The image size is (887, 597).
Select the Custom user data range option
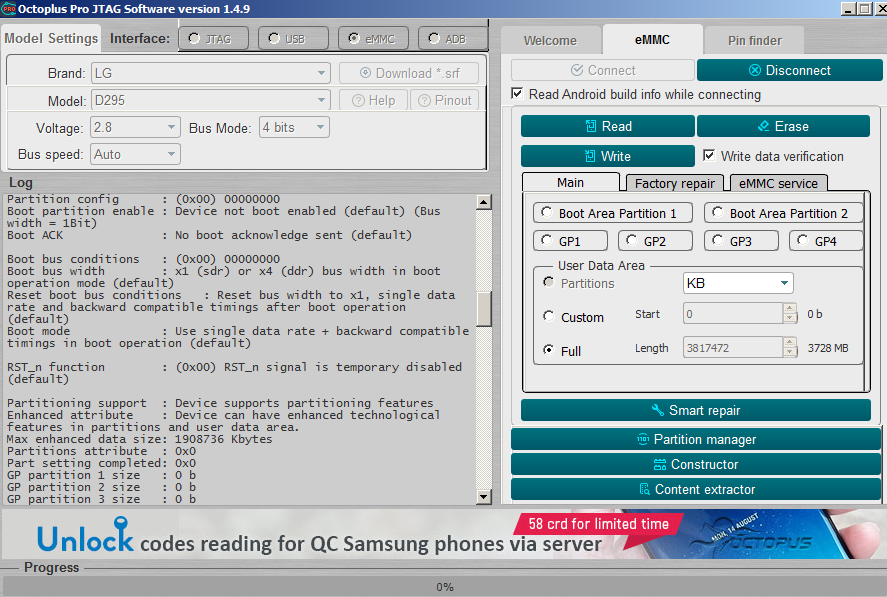(x=548, y=316)
